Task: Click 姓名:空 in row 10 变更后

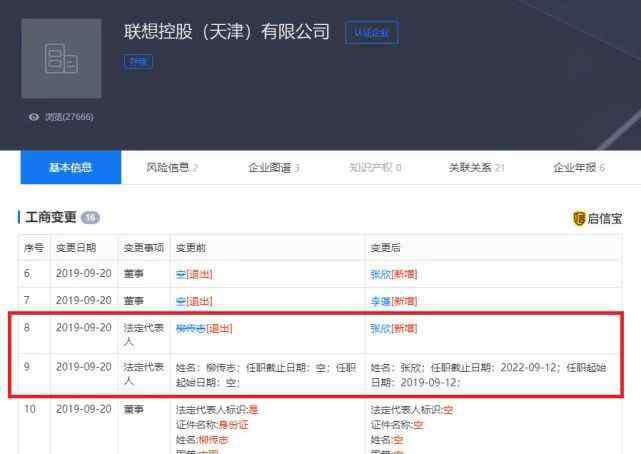Action: pyautogui.click(x=387, y=440)
